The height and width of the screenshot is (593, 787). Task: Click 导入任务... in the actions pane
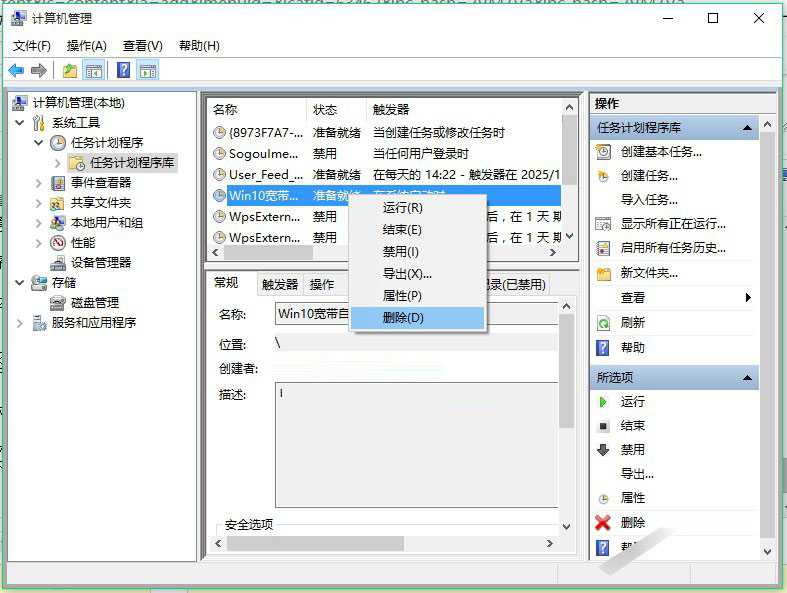pos(648,200)
